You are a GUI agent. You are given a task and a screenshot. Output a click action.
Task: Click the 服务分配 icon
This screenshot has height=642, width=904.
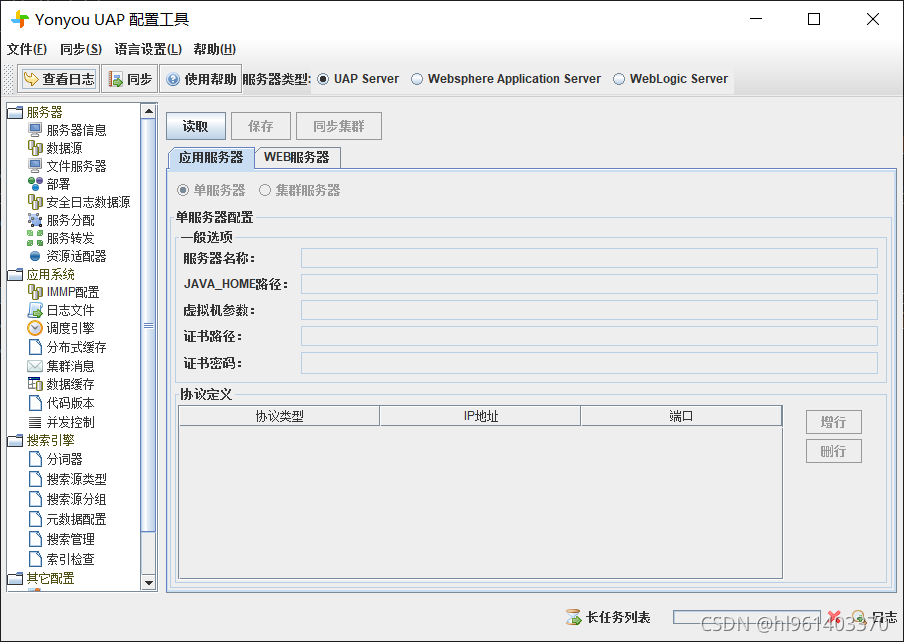(x=35, y=220)
